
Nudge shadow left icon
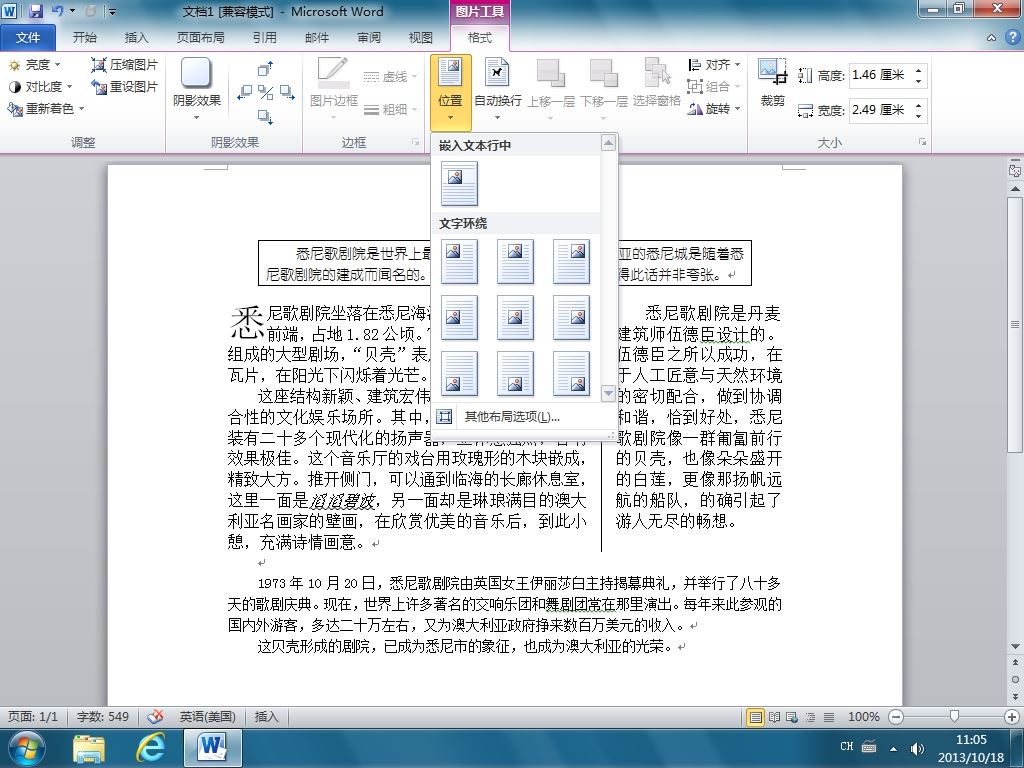tap(245, 92)
